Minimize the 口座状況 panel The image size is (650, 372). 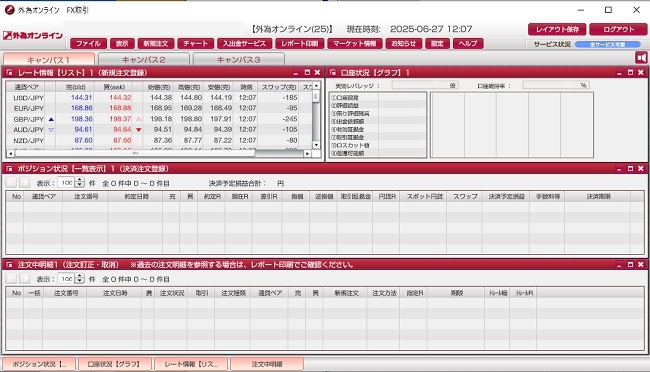(x=619, y=73)
